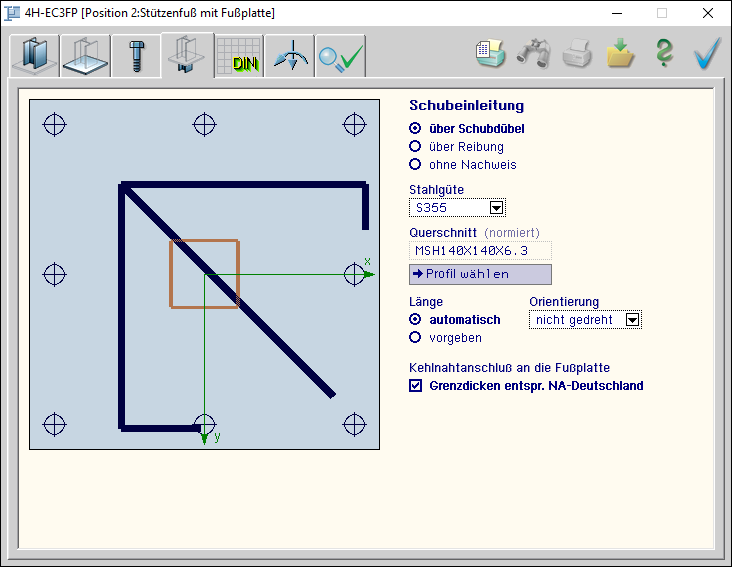Confirm with the blue checkmark icon
The image size is (732, 567).
(x=708, y=54)
